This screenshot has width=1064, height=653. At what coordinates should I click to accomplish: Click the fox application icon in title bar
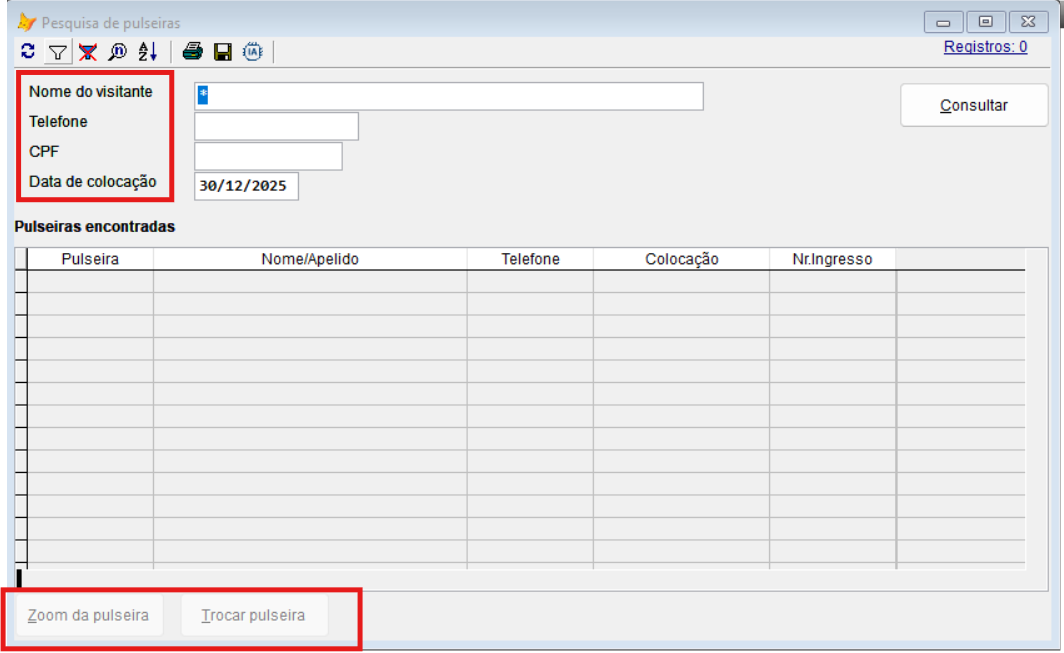26,22
